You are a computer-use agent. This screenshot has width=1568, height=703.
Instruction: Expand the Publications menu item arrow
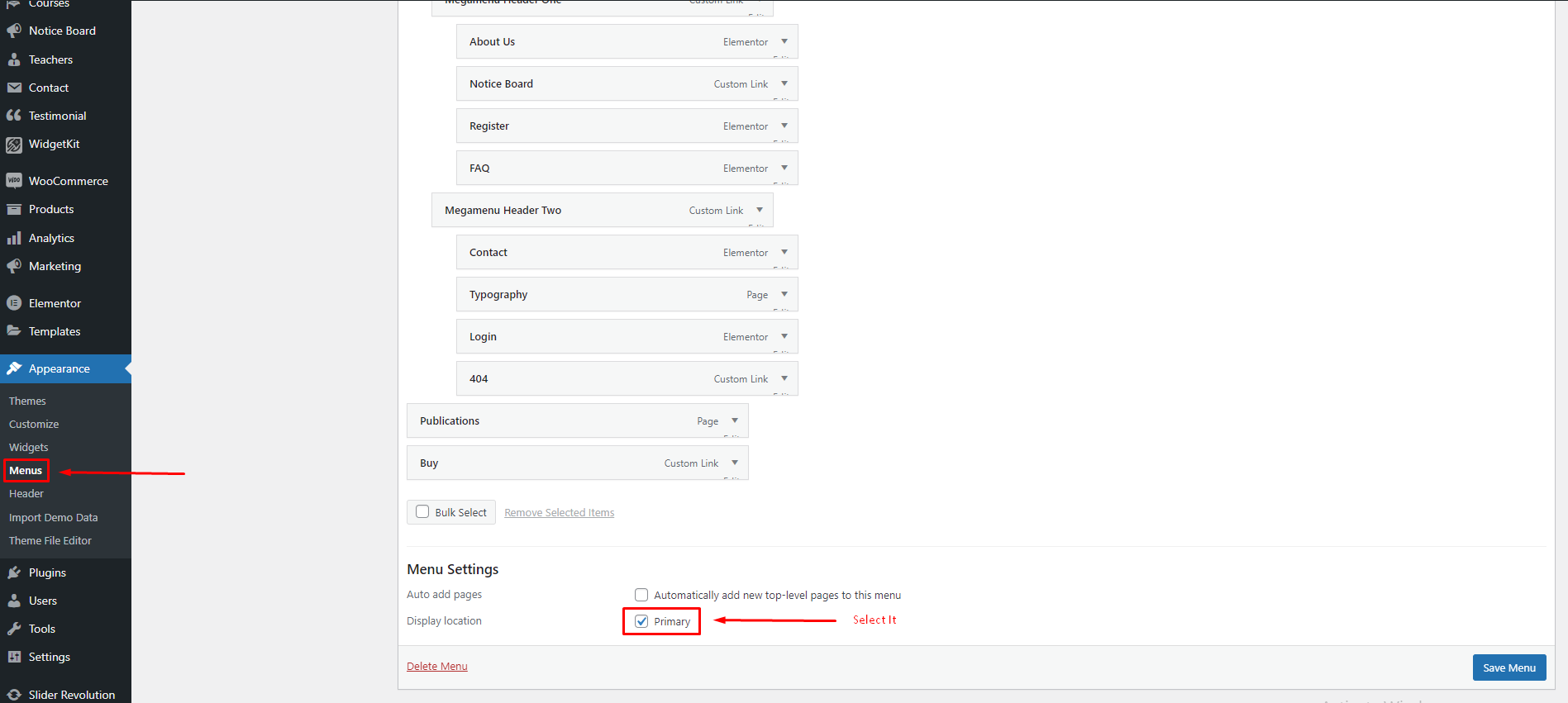(x=735, y=420)
